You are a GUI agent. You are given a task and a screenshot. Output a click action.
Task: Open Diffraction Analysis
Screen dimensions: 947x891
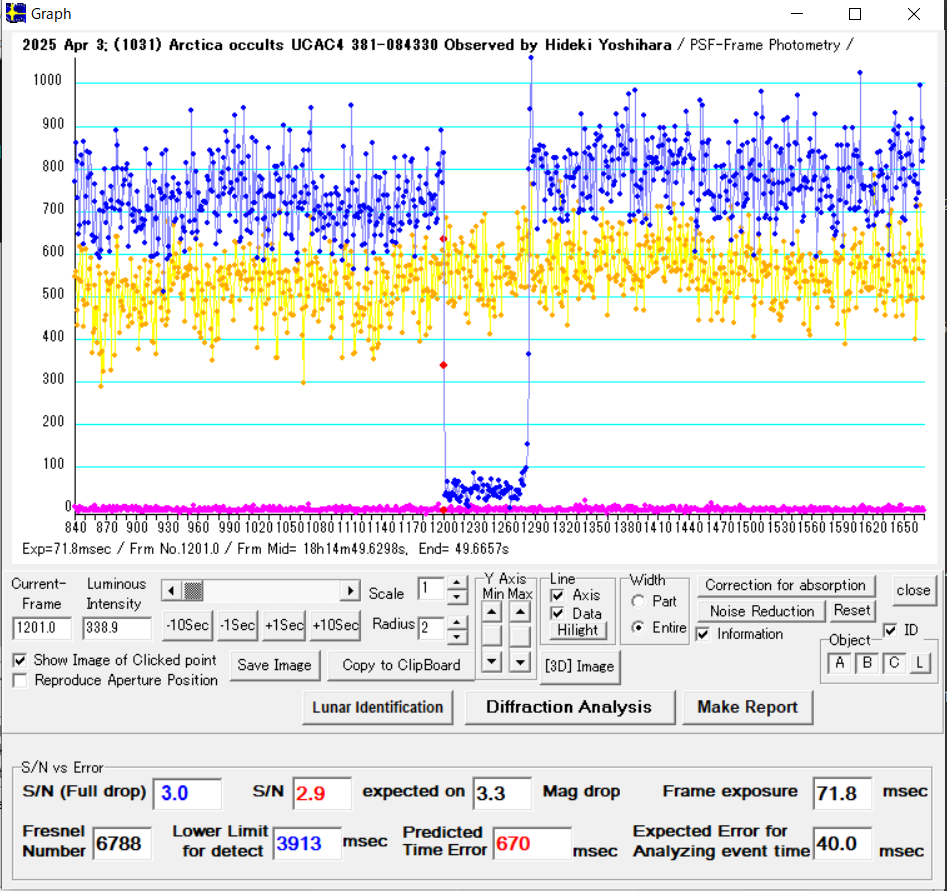568,707
